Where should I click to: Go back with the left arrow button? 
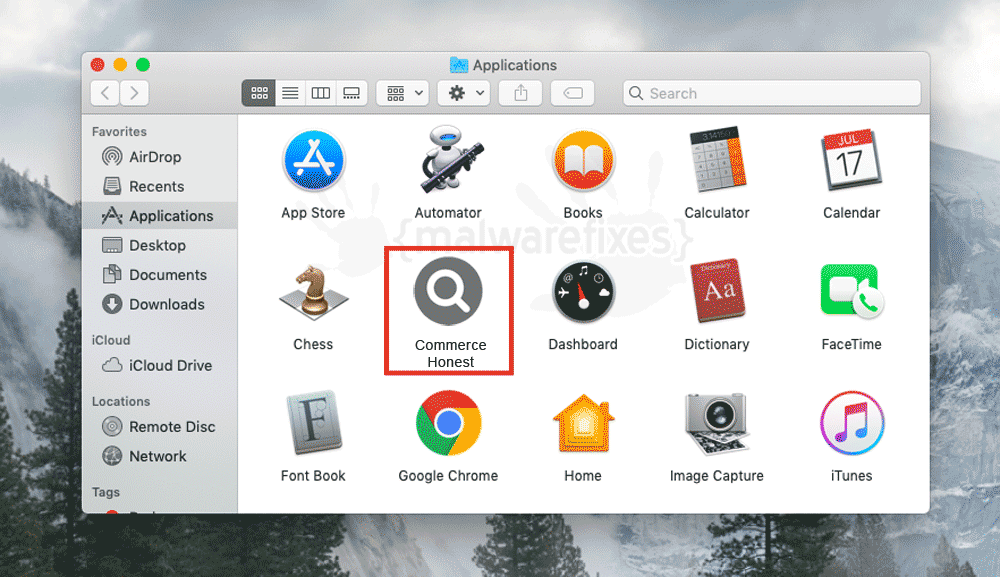[x=105, y=93]
